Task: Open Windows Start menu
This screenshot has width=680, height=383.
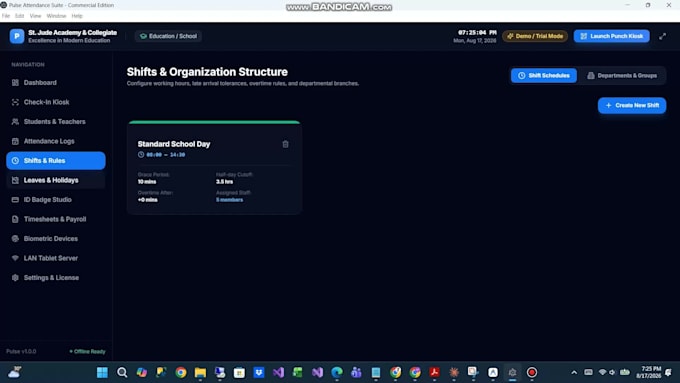Action: (102, 373)
